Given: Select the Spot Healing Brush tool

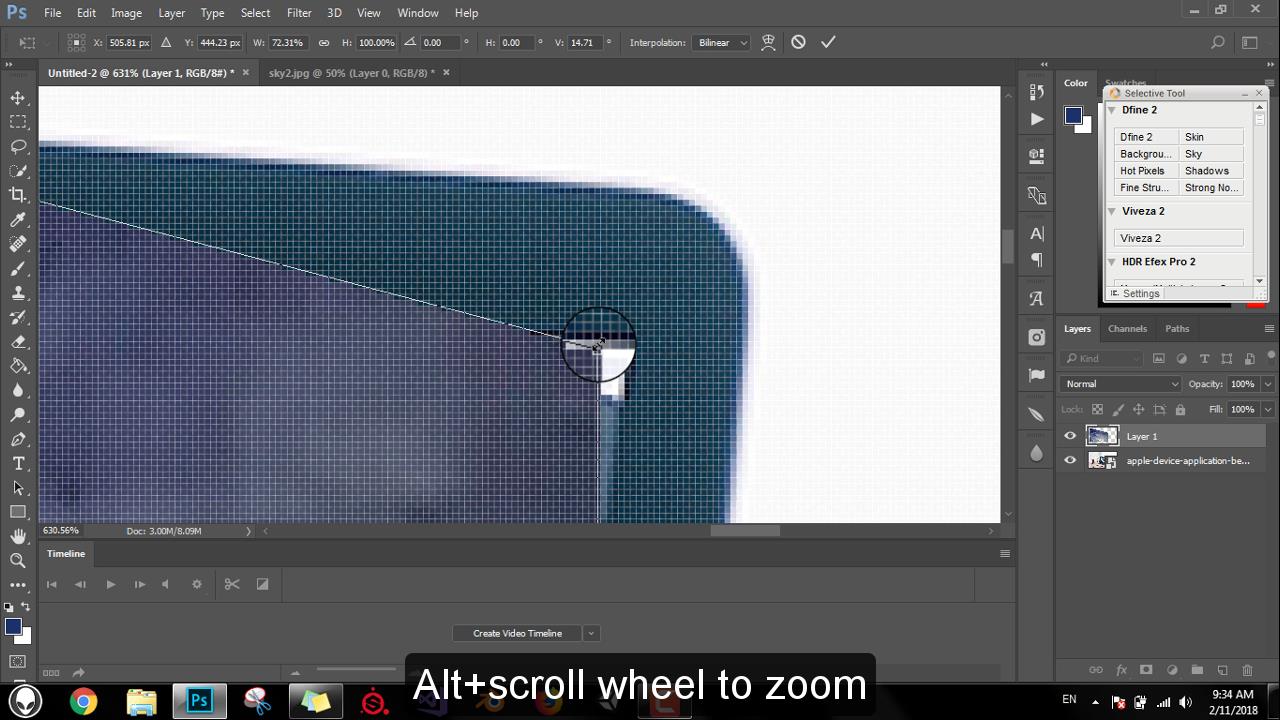Looking at the screenshot, I should click(x=18, y=244).
